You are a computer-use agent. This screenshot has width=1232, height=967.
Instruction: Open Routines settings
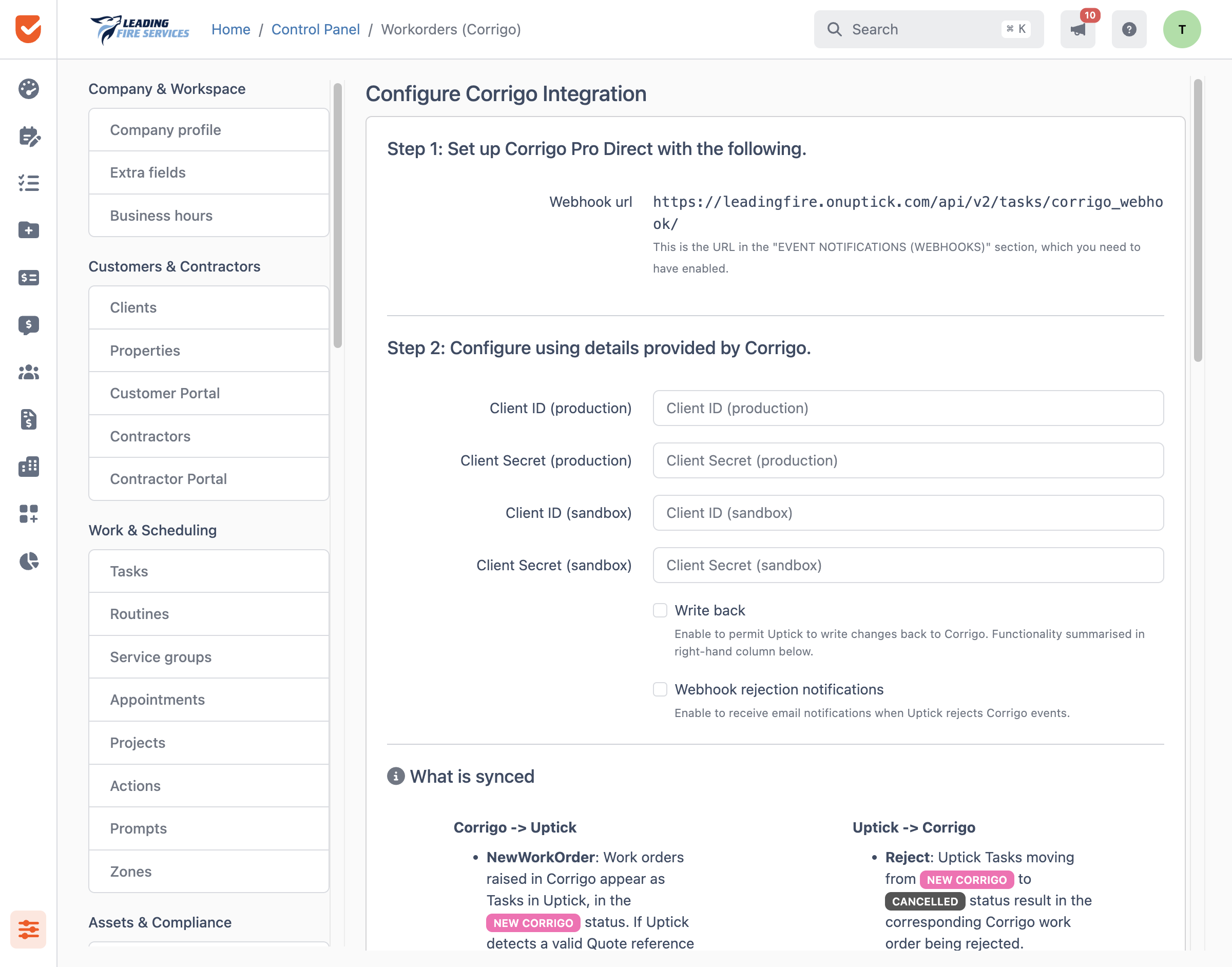(x=209, y=614)
